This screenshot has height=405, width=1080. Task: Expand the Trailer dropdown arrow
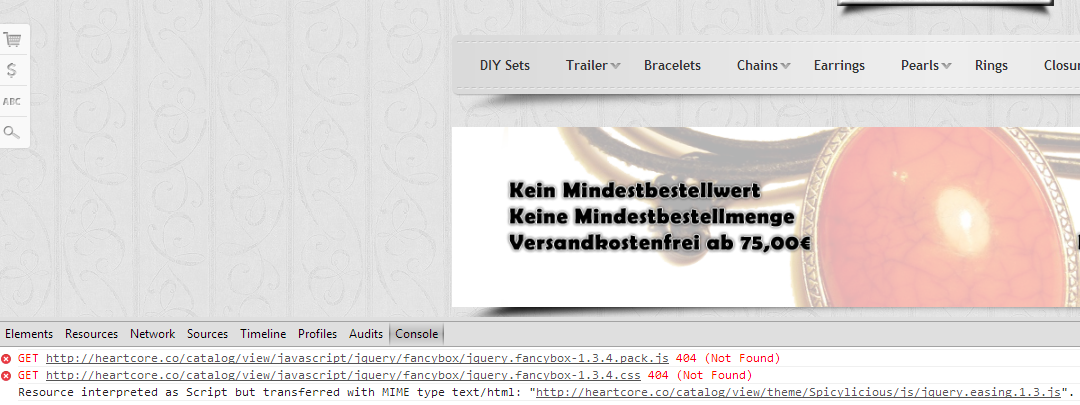(x=616, y=66)
